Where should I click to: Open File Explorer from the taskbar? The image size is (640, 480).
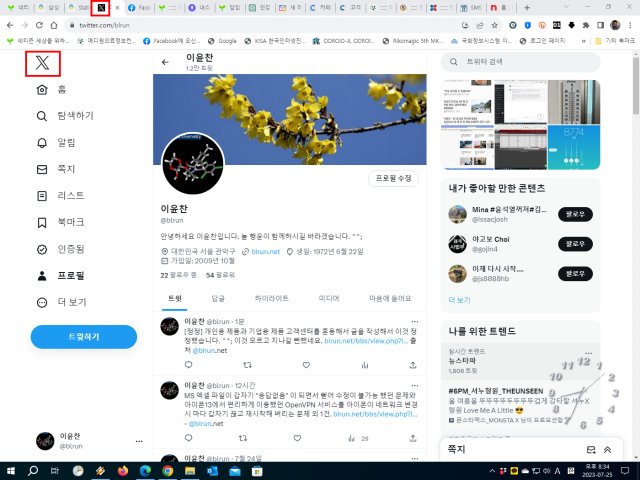pyautogui.click(x=190, y=471)
